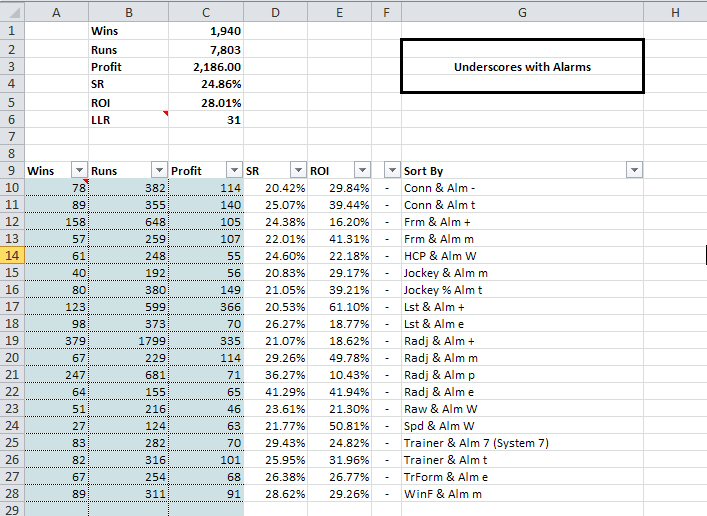The image size is (707, 516).
Task: Open the ROI column filter dropdown
Action: pyautogui.click(x=362, y=171)
